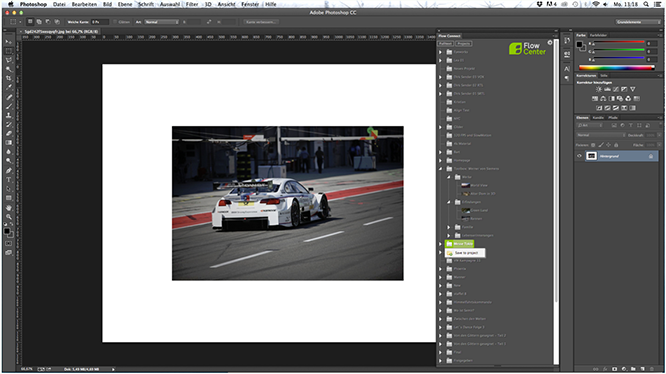Click the Kante verbessern button
The image size is (666, 374).
261,22
